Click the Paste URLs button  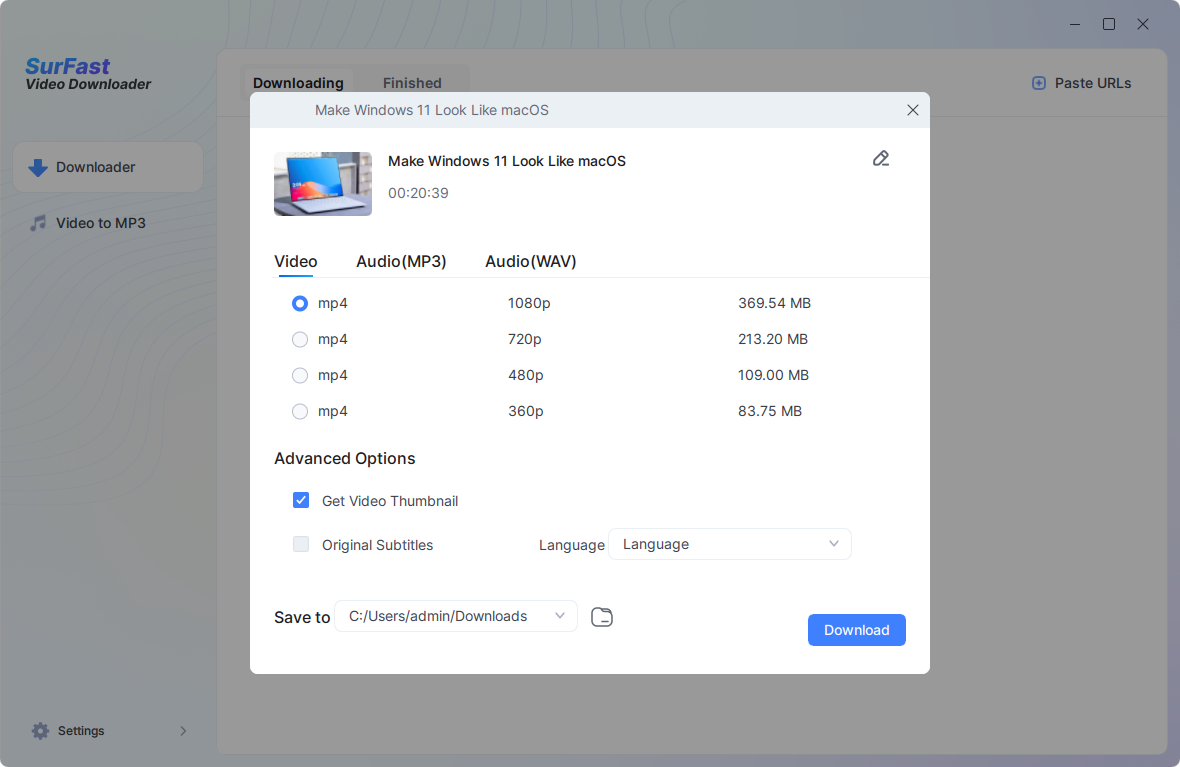click(1081, 83)
